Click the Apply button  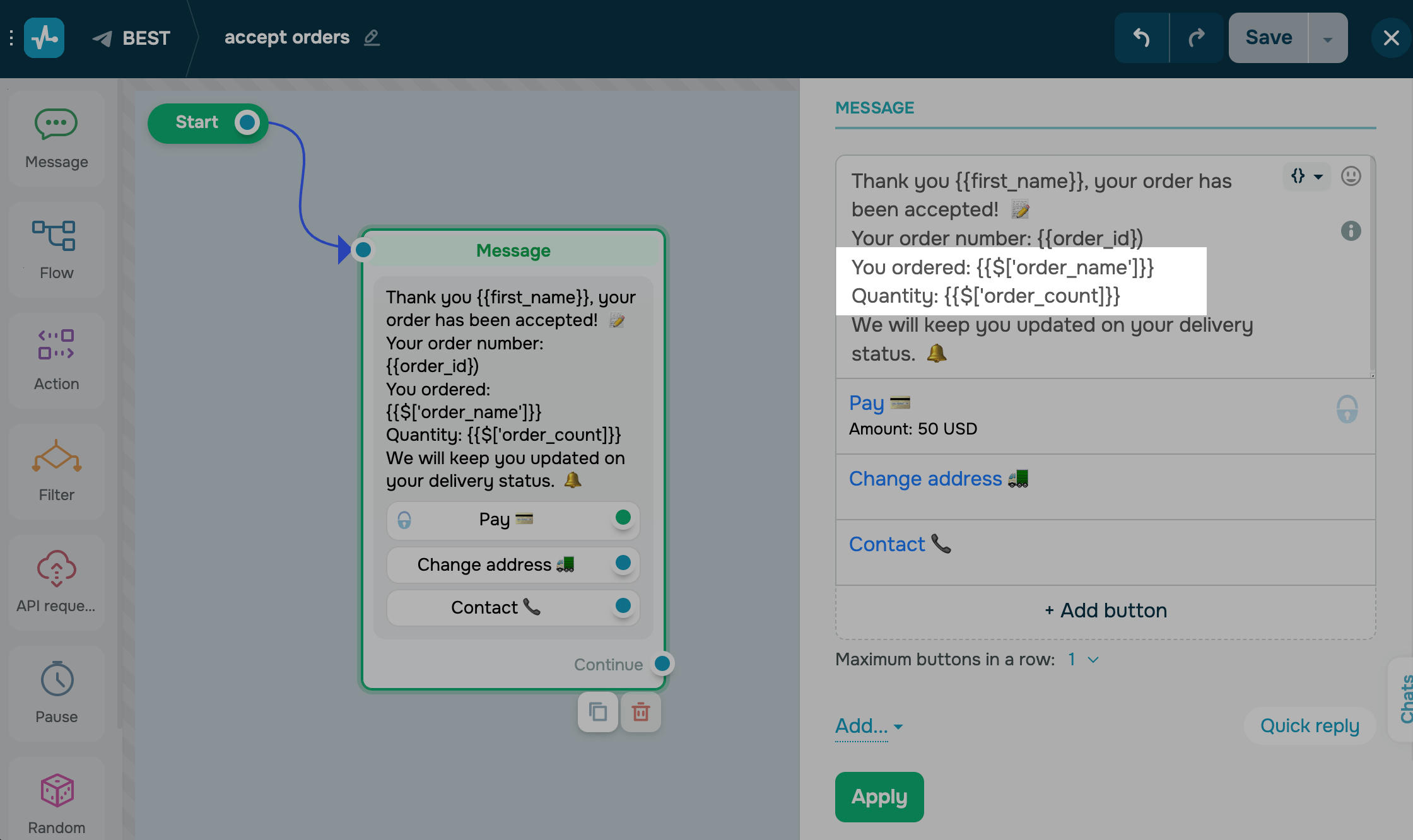[x=879, y=797]
